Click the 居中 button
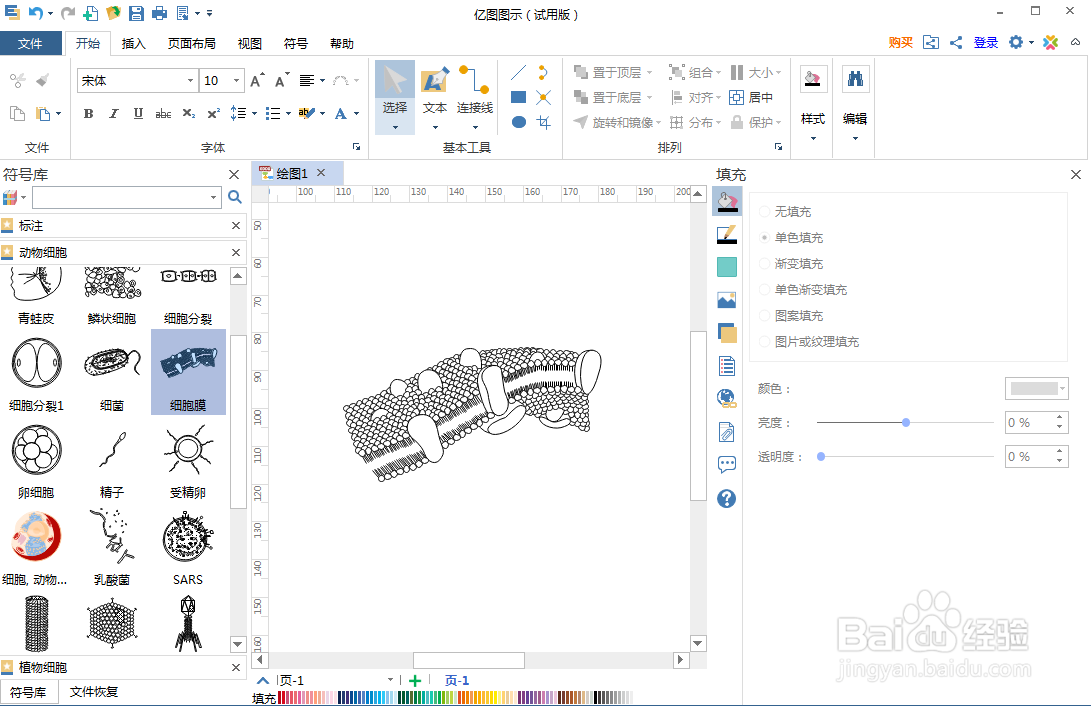Viewport: 1091px width, 706px height. [x=751, y=97]
